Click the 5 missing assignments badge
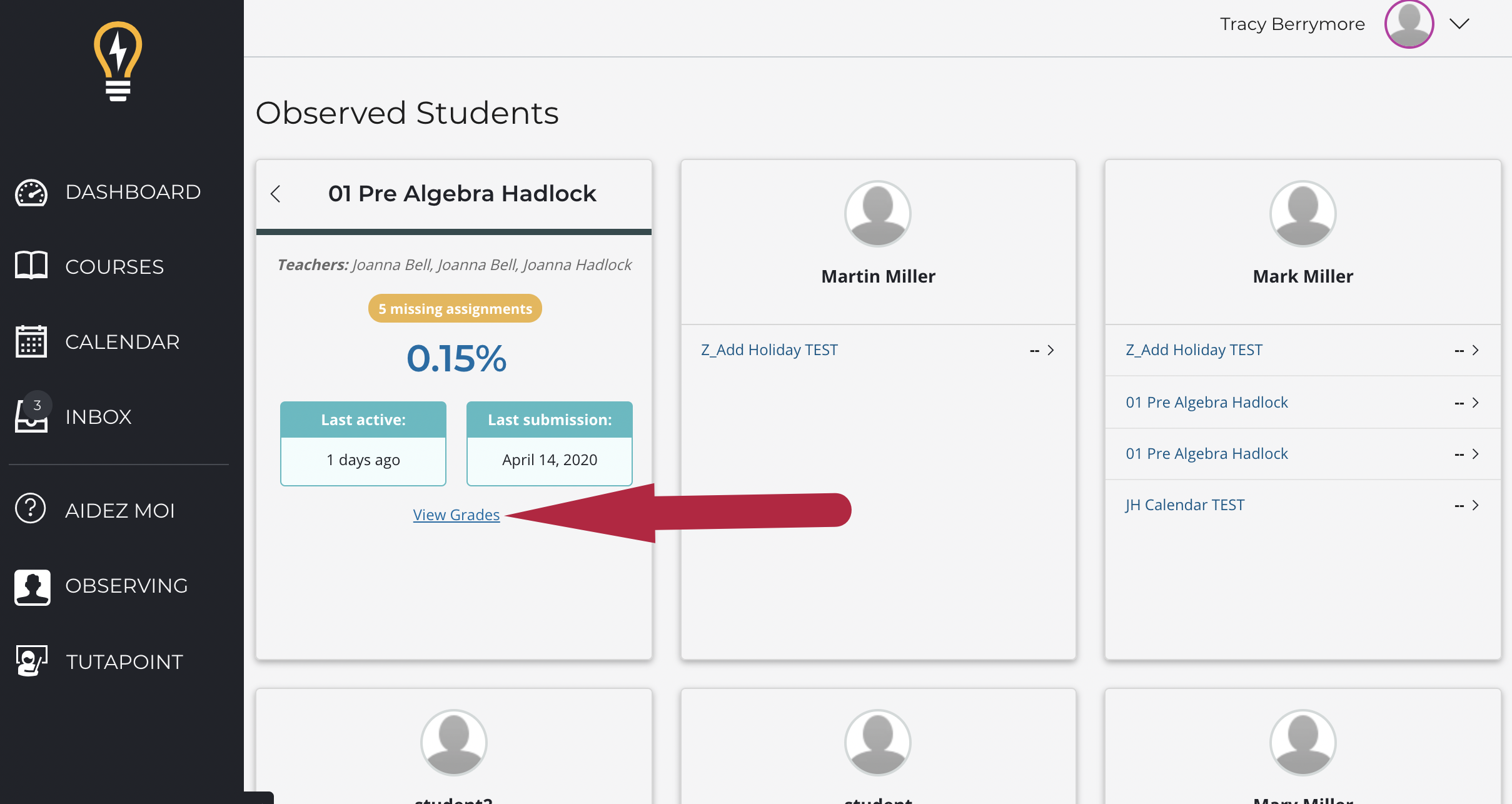Image resolution: width=1512 pixels, height=804 pixels. [x=455, y=309]
